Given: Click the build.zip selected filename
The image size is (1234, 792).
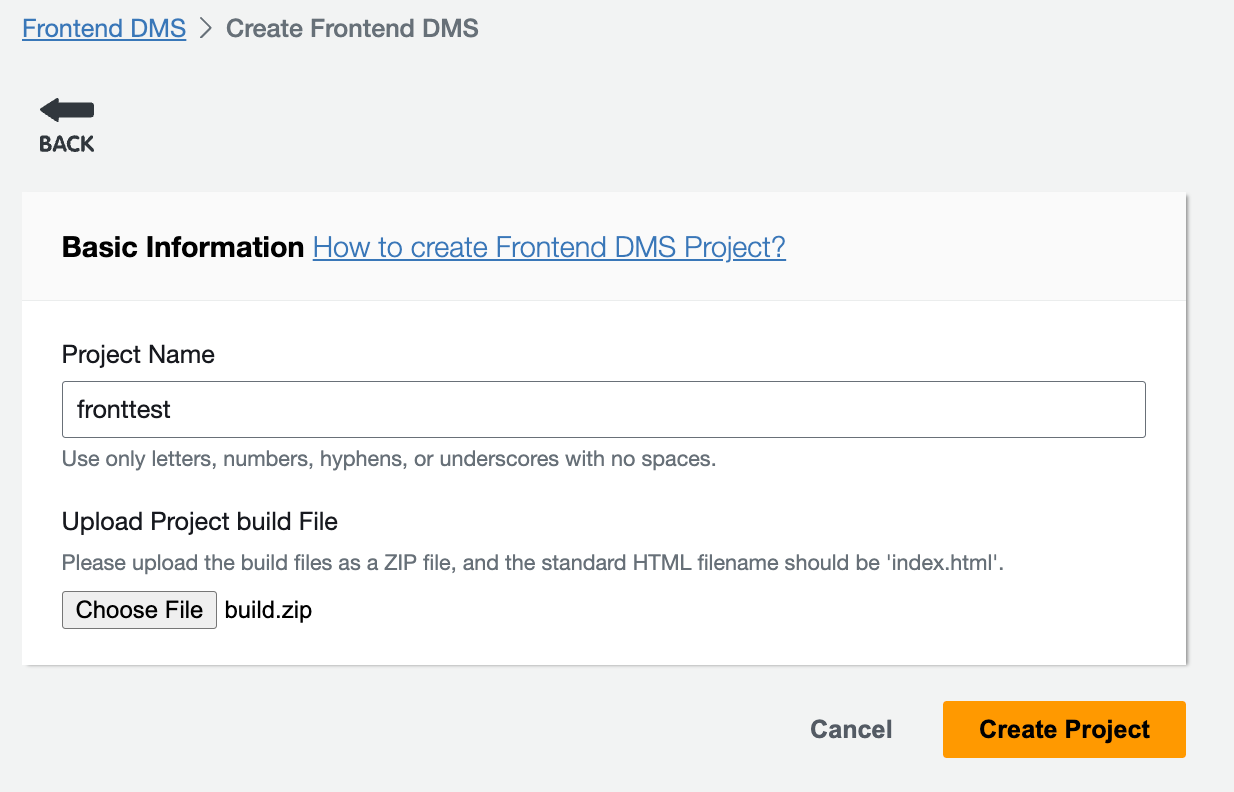Looking at the screenshot, I should (x=268, y=610).
